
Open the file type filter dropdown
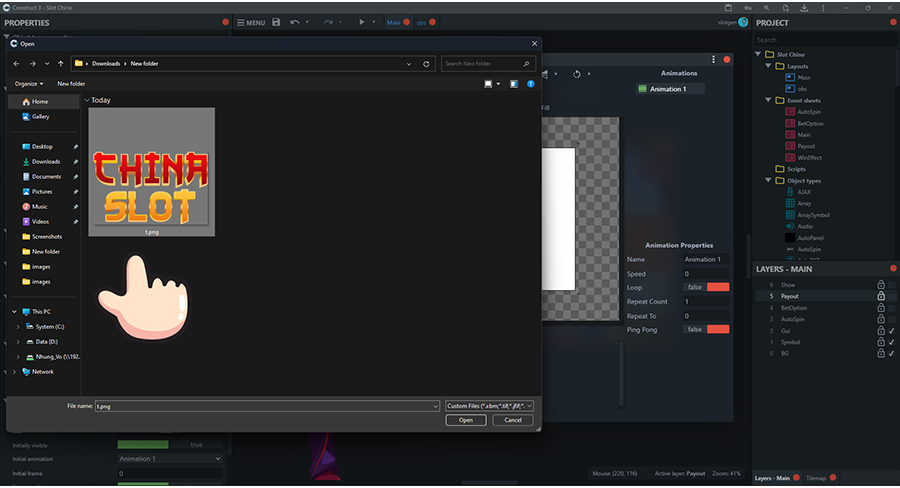pos(490,406)
